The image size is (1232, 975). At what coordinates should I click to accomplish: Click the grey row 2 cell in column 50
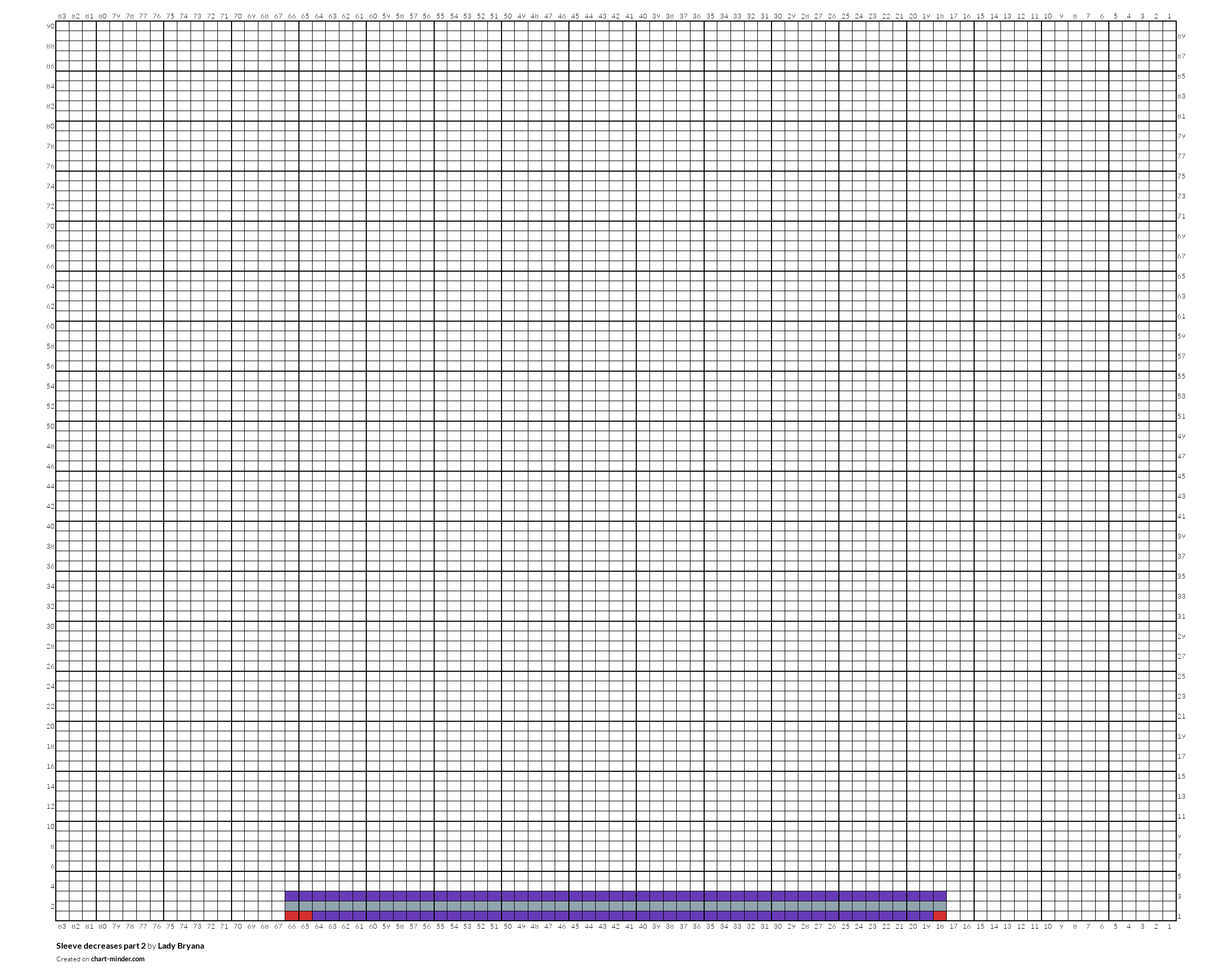(507, 906)
